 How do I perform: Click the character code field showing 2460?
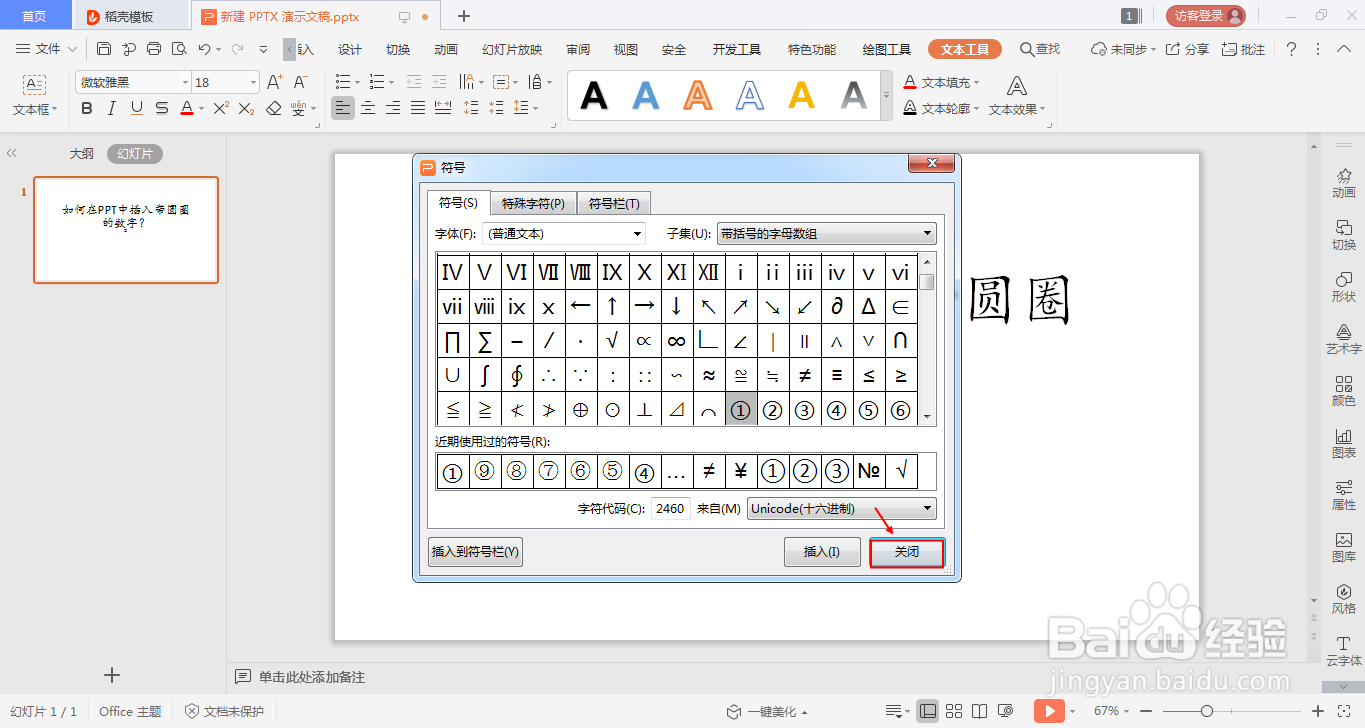coord(670,508)
